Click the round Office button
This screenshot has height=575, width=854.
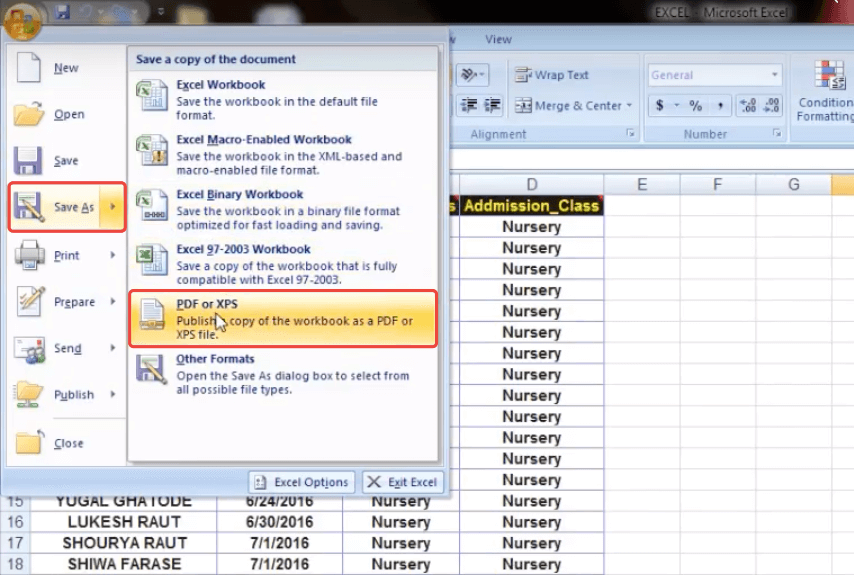point(24,18)
